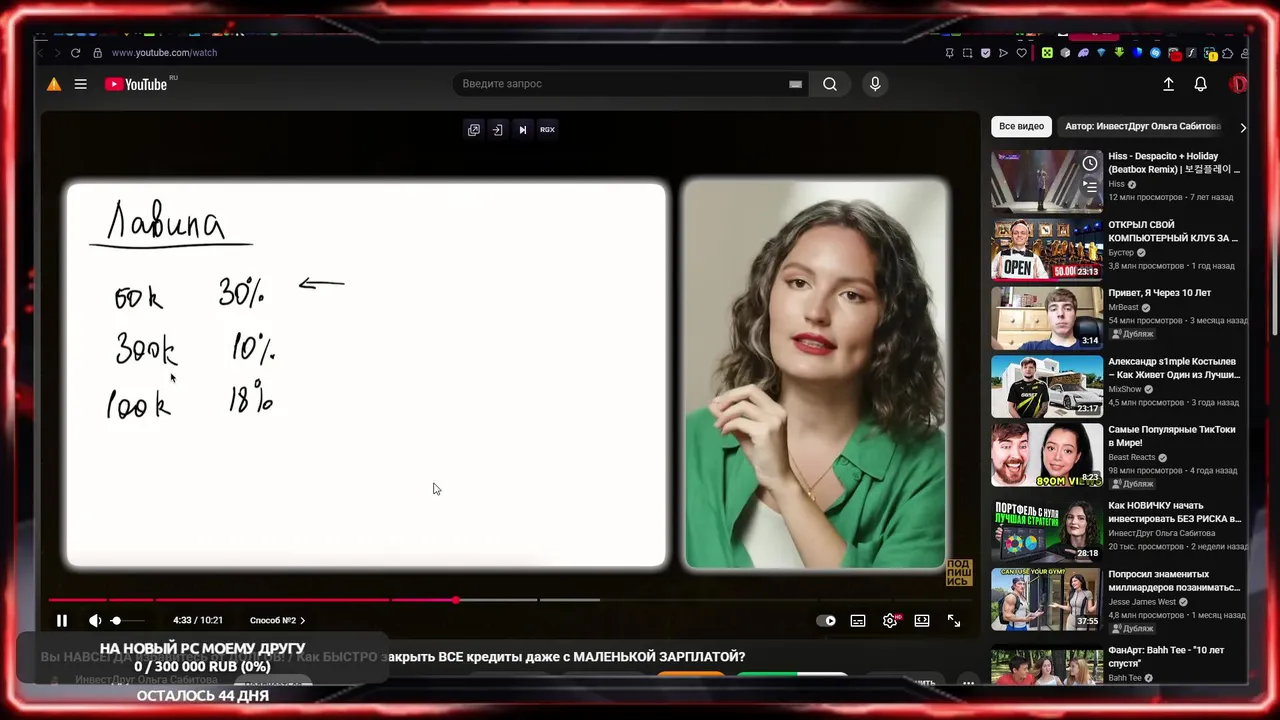Click the site lock icon

click(x=97, y=53)
